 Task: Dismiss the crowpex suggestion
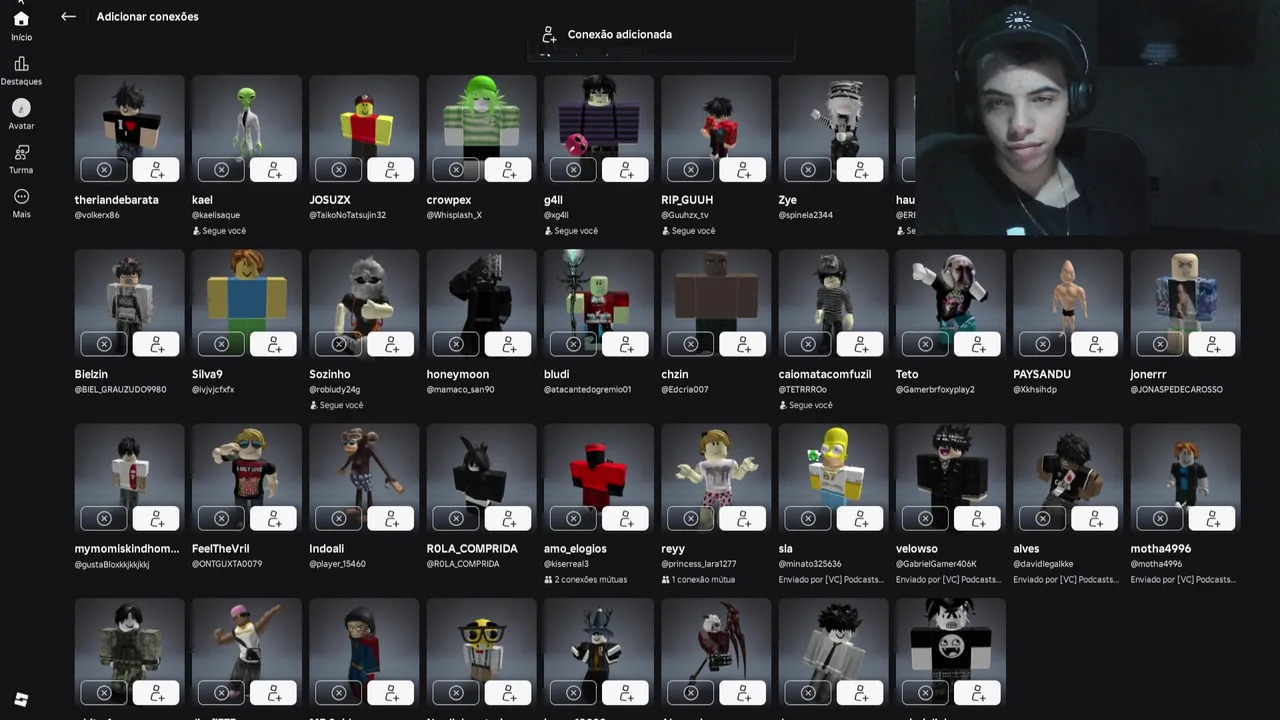point(456,170)
